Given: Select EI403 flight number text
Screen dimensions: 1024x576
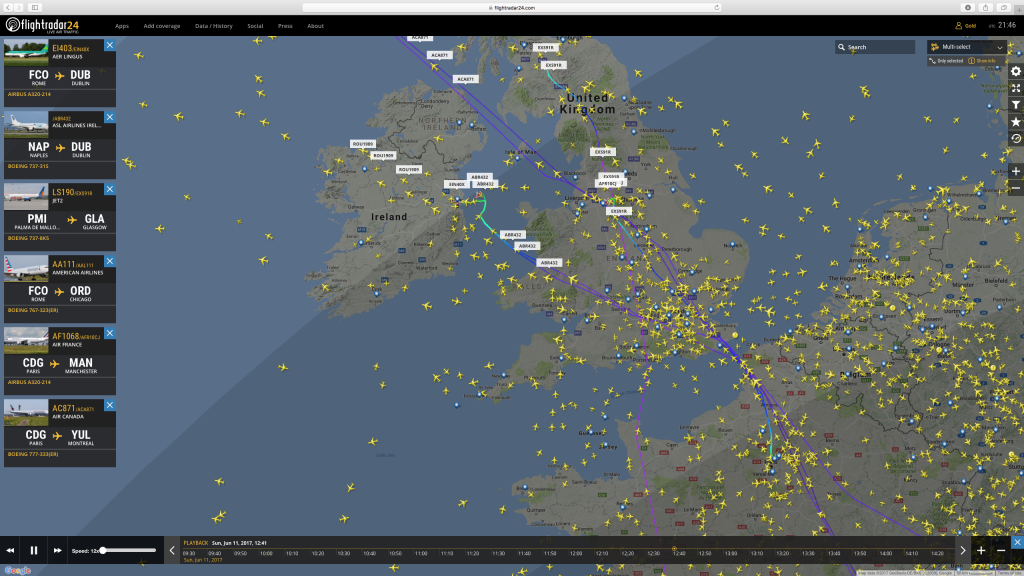Looking at the screenshot, I should (x=61, y=48).
